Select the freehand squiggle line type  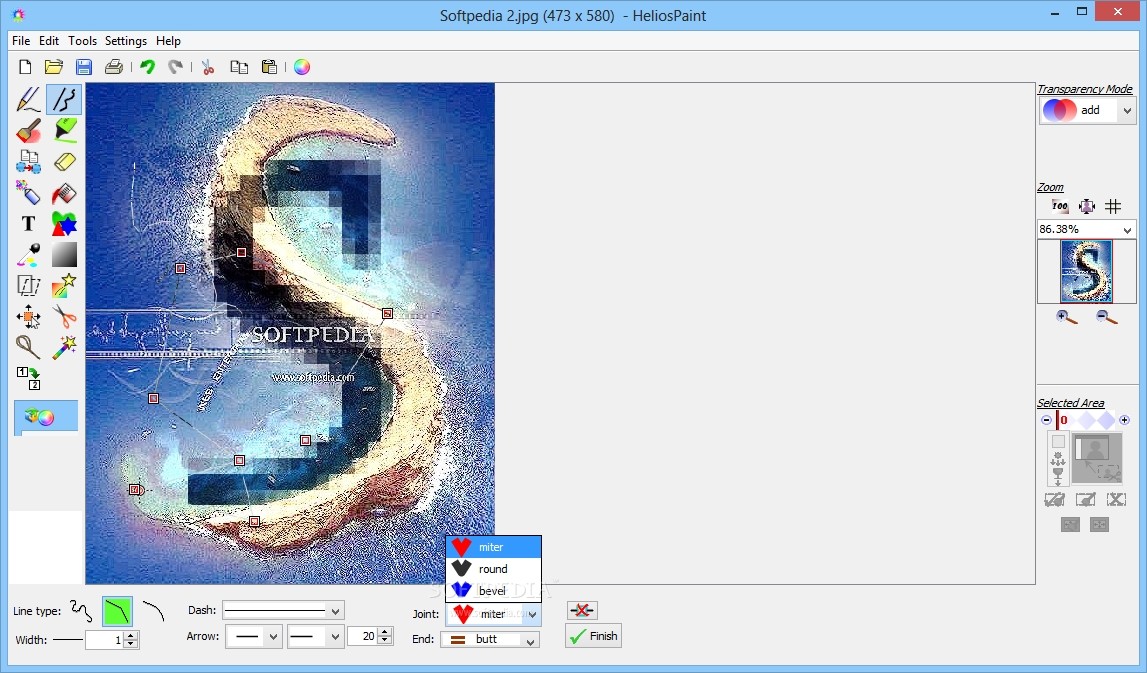click(x=81, y=610)
